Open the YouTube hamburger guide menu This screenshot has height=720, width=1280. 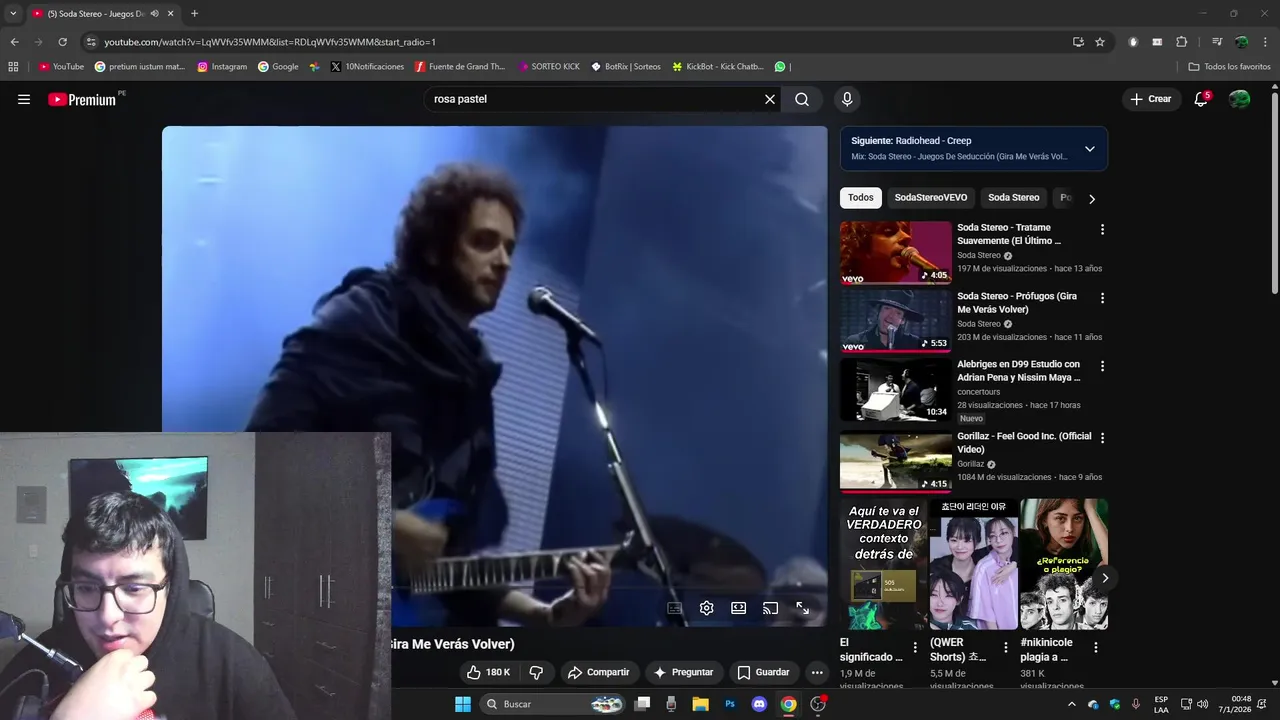click(x=24, y=99)
